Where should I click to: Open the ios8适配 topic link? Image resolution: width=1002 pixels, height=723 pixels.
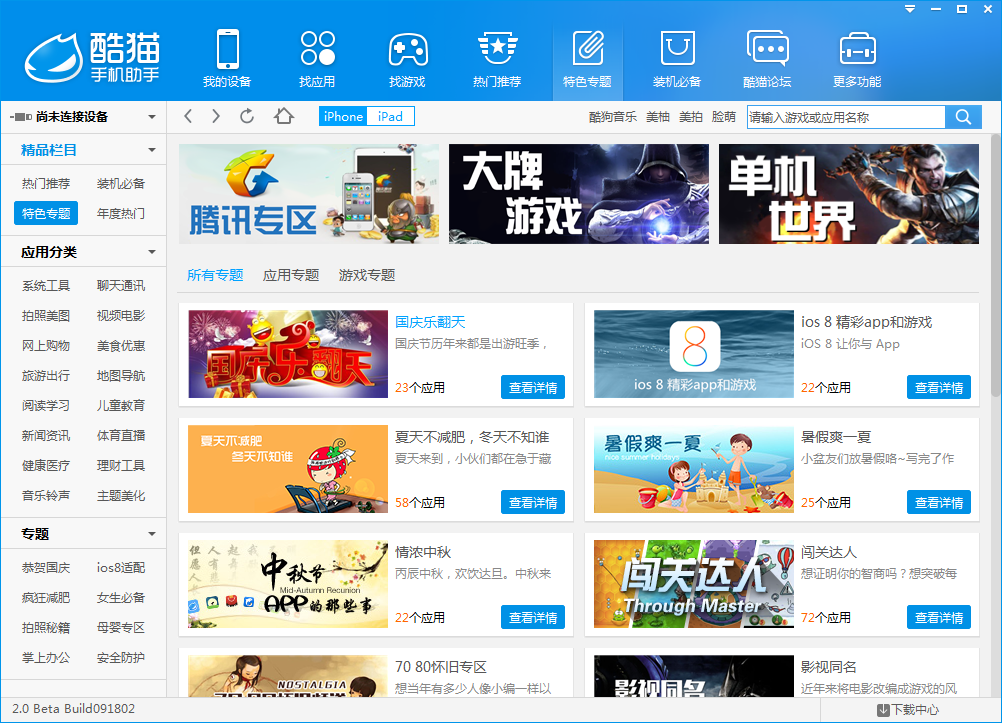(x=121, y=568)
